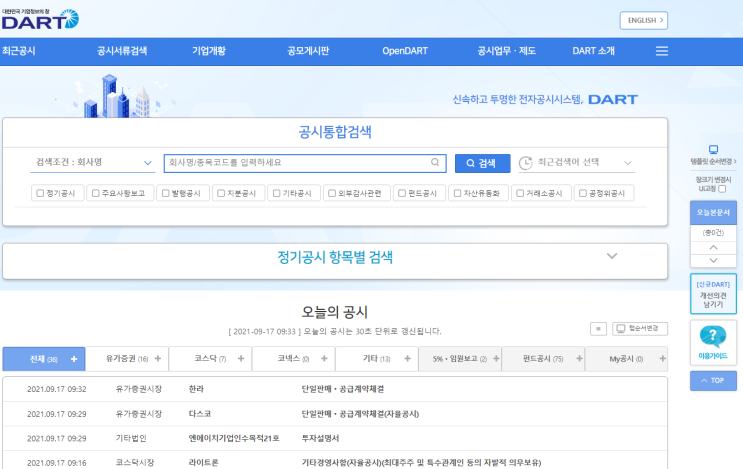743x469 pixels.
Task: Check the 정기공시 checkbox
Action: point(40,193)
